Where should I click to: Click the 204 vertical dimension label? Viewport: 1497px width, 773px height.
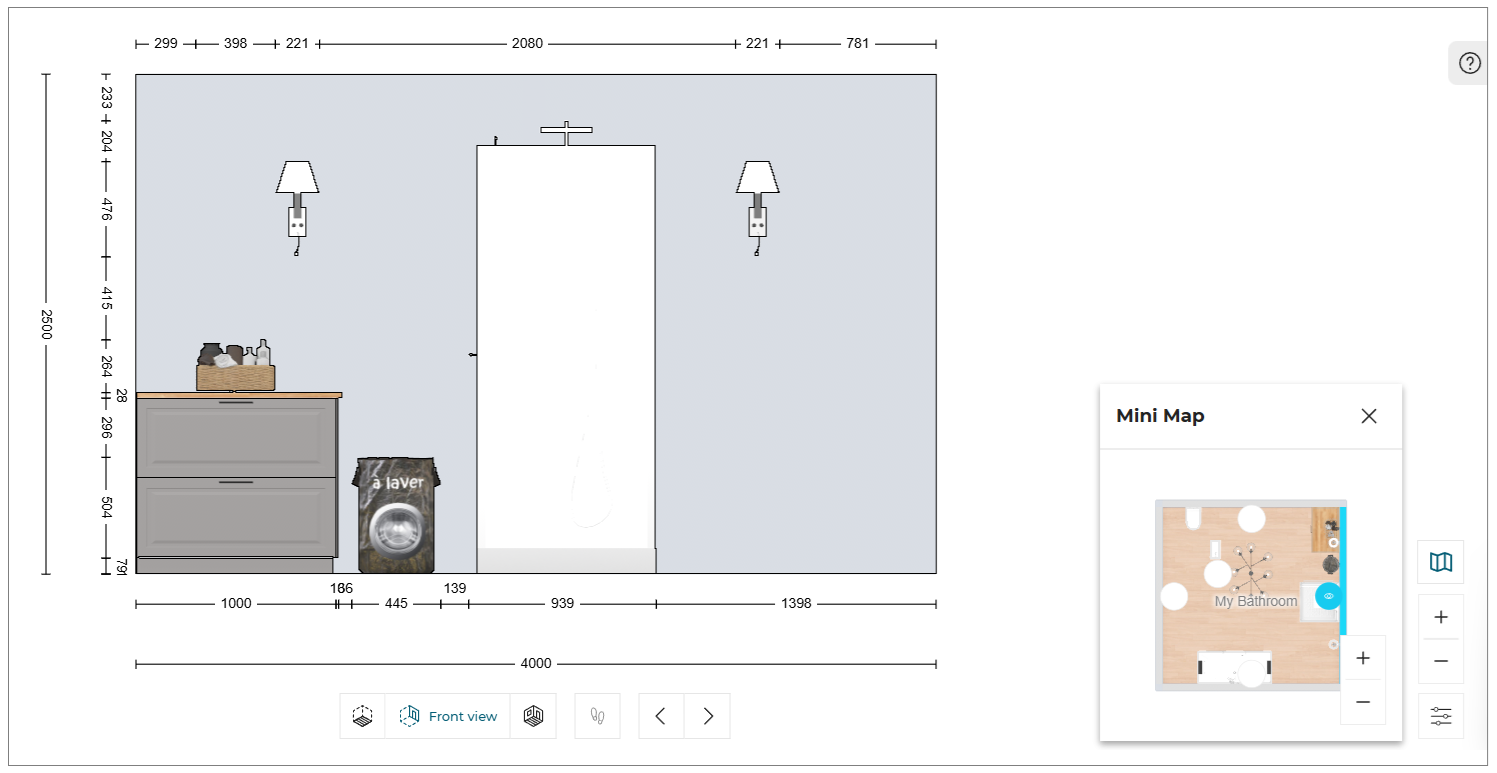click(106, 141)
